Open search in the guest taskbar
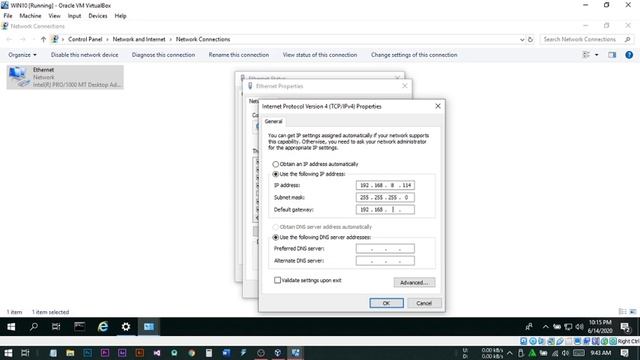 pyautogui.click(x=33, y=327)
